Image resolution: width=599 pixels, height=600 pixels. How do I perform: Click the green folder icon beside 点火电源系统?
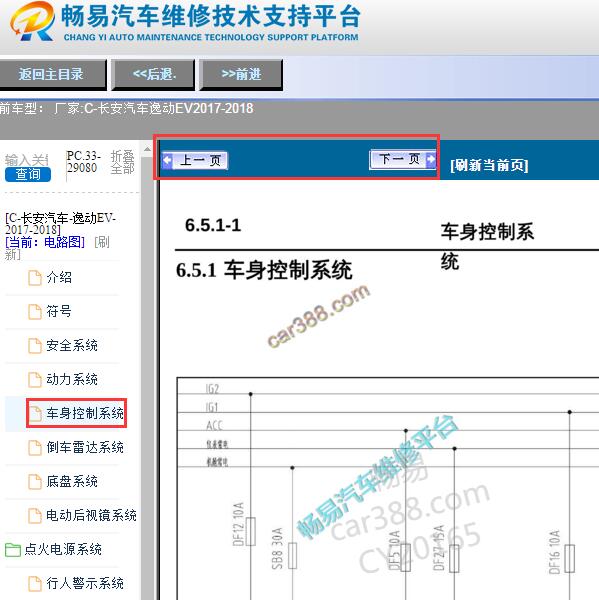point(13,550)
